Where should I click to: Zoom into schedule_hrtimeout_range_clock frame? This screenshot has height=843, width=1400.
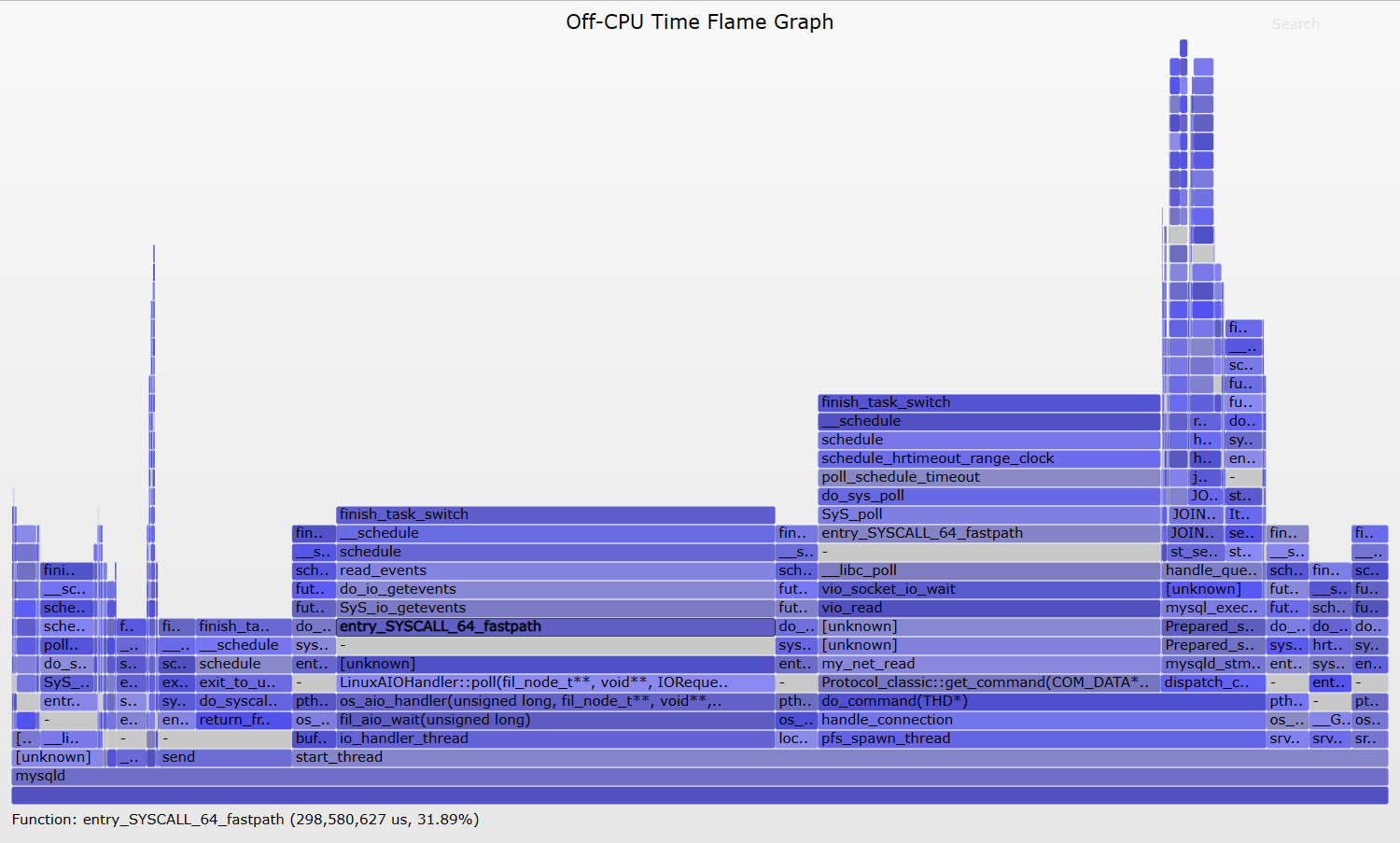pos(989,458)
